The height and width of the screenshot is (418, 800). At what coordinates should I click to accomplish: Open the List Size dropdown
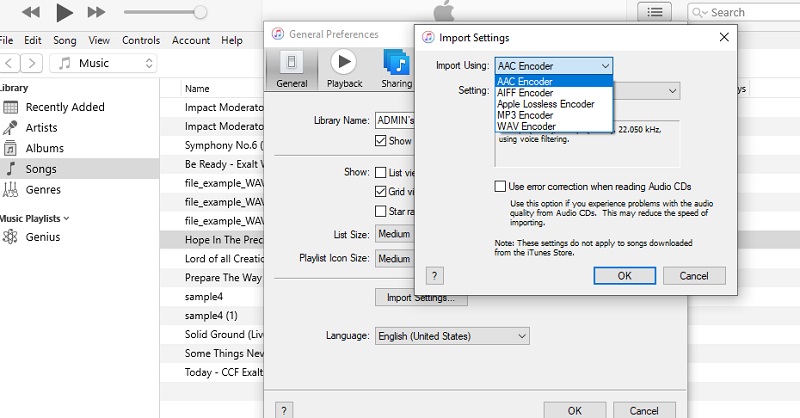[x=395, y=234]
